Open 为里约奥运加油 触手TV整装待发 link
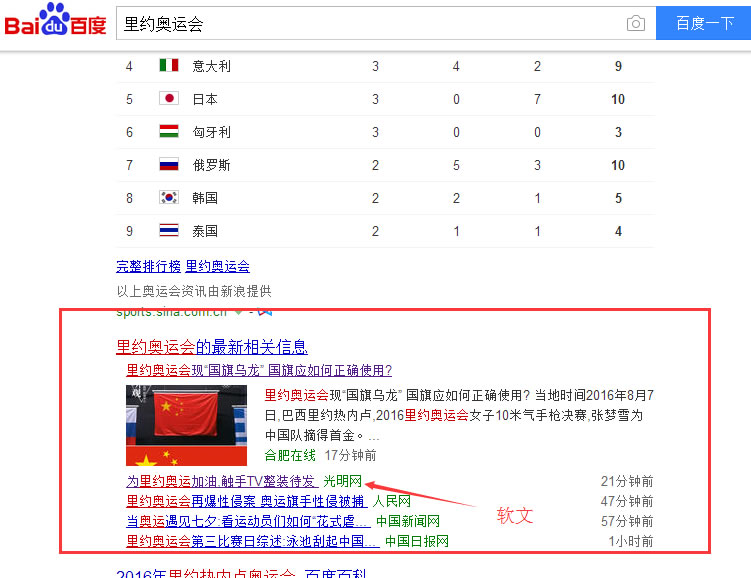Screen dimensions: 751x578 pyautogui.click(x=222, y=481)
